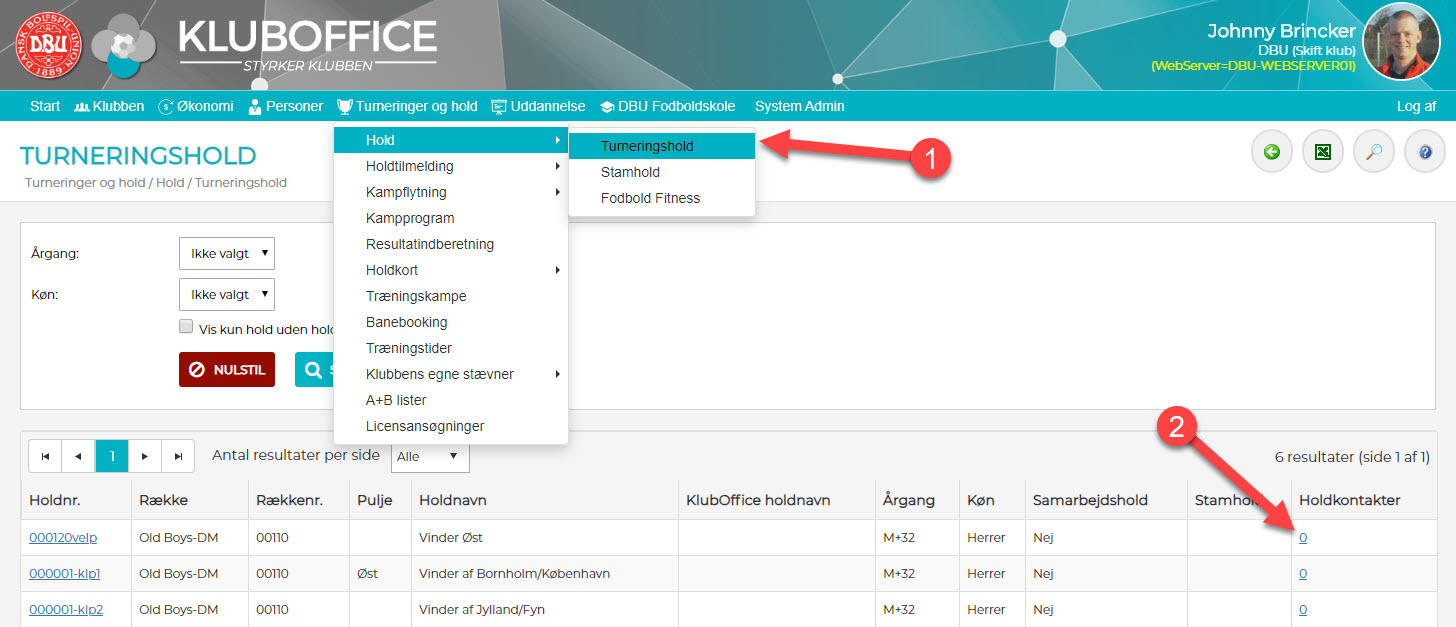Open the Økonomi navigation menu
Image resolution: width=1456 pixels, height=627 pixels.
click(x=196, y=106)
